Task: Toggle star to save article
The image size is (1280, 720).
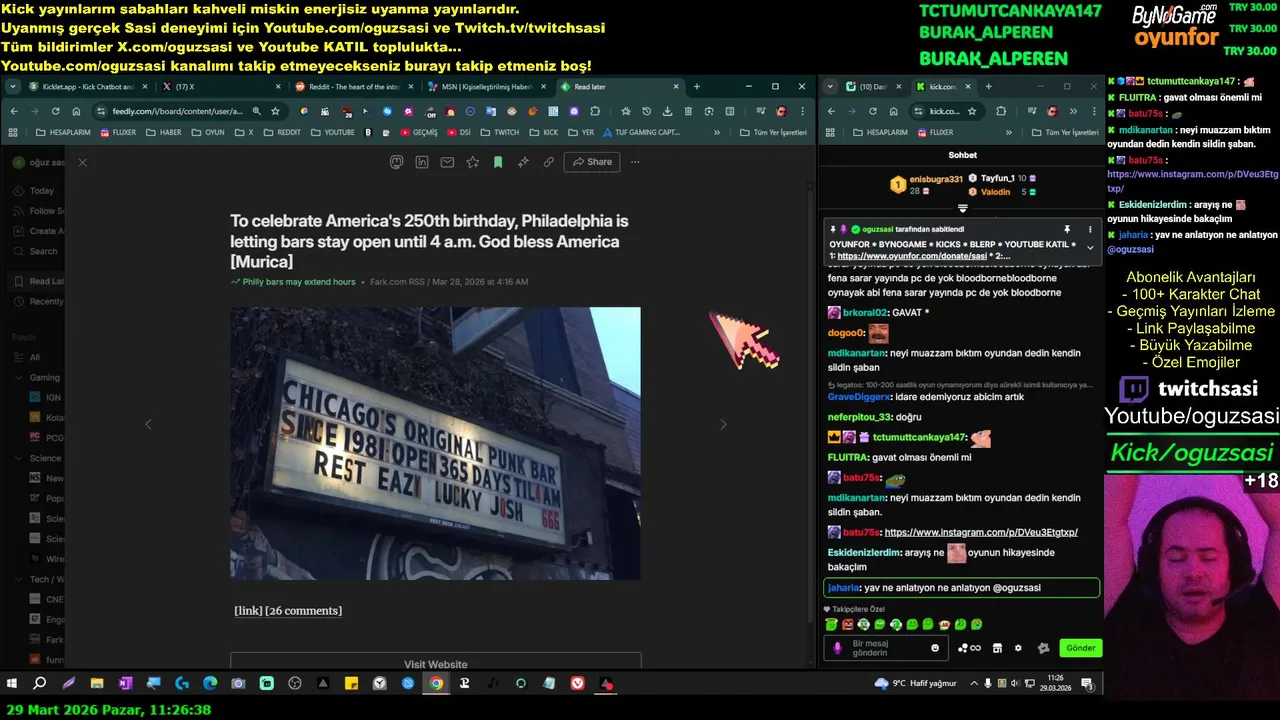Action: [472, 162]
